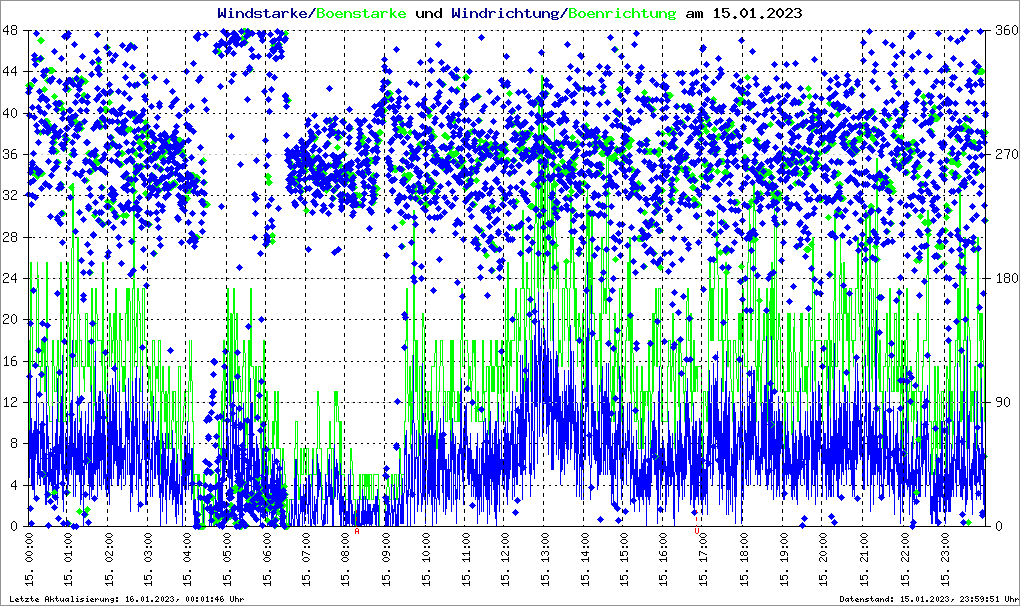
Task: Click the Datenstand timestamp footer
Action: point(929,599)
